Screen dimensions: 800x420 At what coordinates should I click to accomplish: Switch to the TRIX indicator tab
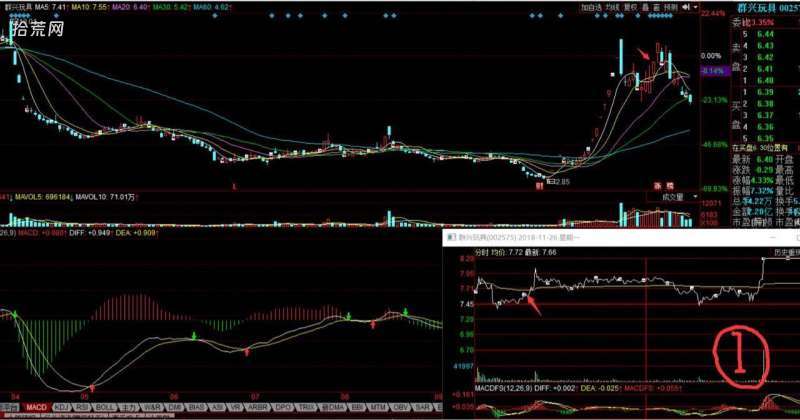(x=307, y=407)
